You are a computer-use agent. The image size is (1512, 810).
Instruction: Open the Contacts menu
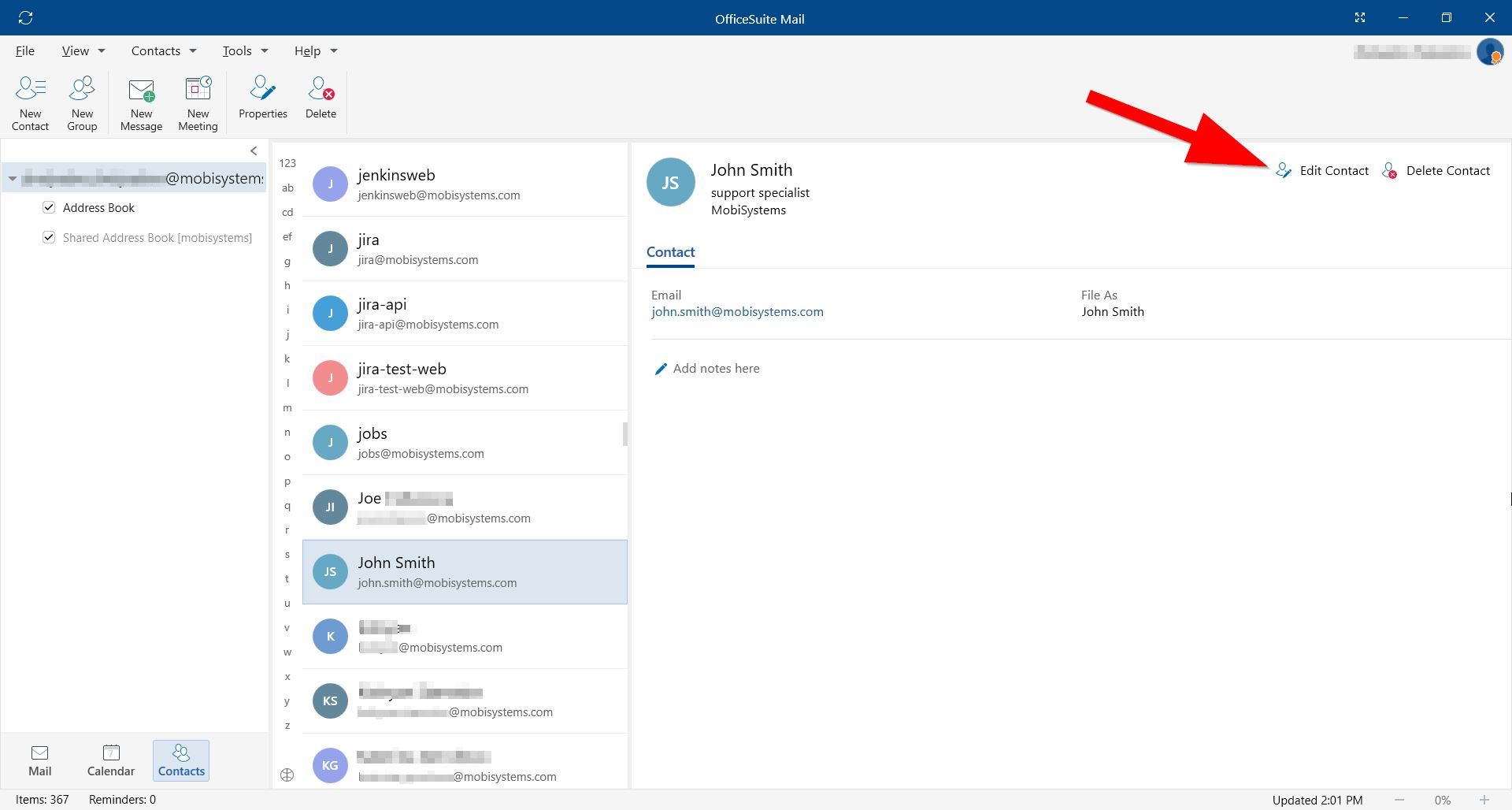[x=156, y=50]
